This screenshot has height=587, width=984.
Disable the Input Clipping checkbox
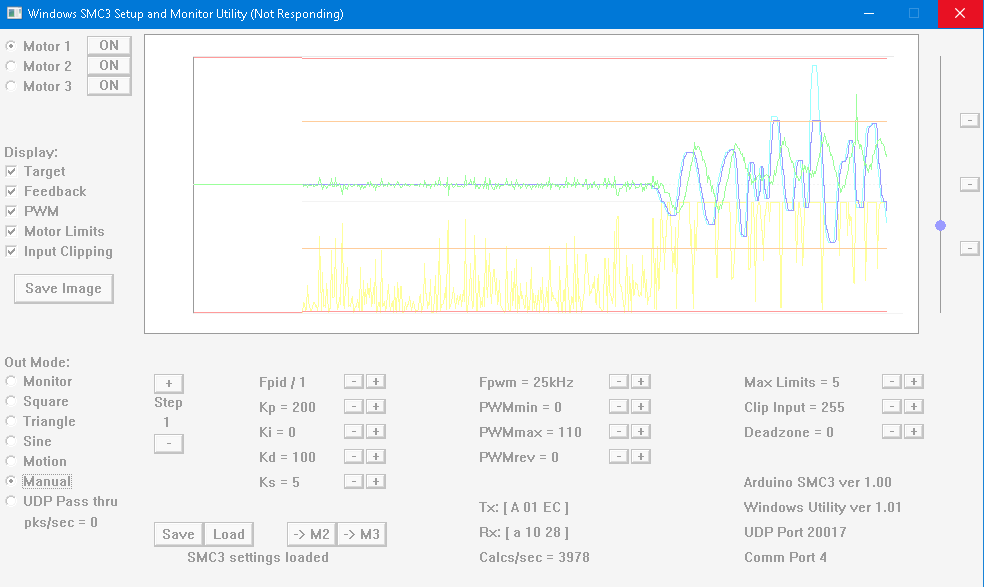(11, 251)
